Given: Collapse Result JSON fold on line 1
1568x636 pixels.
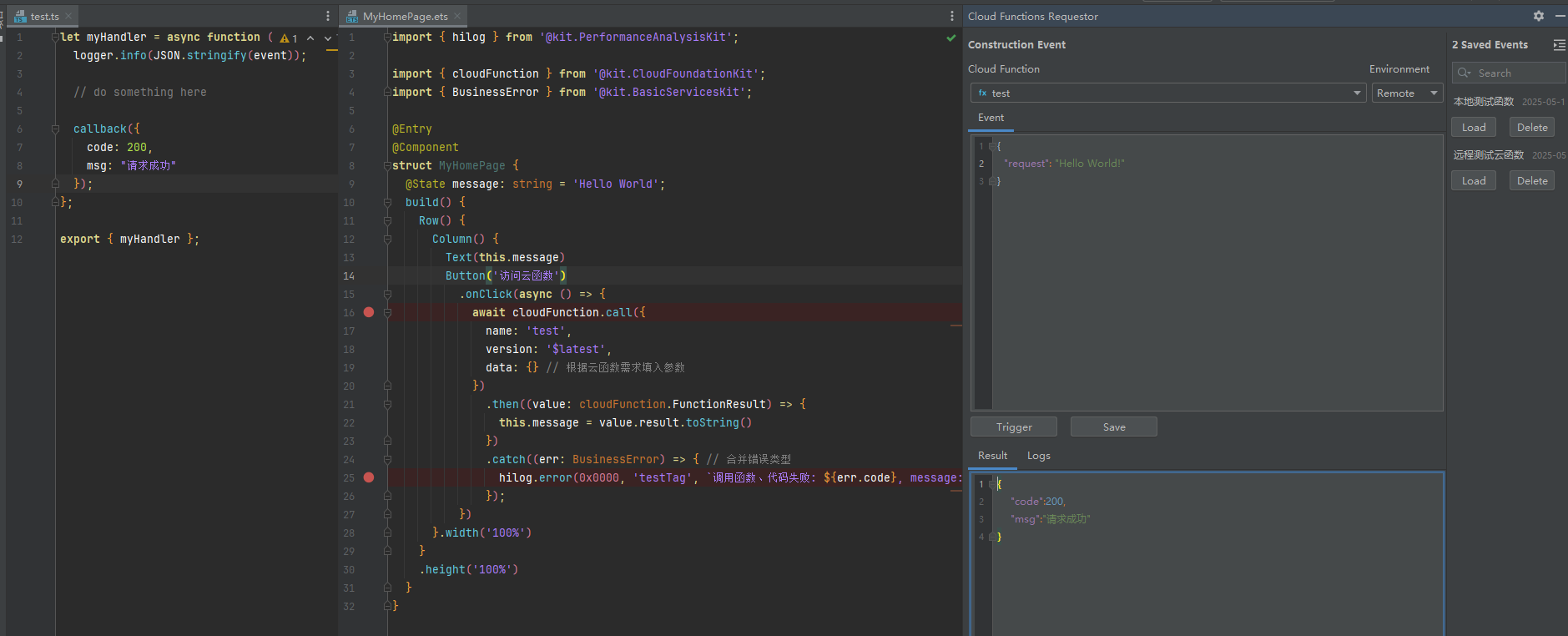Looking at the screenshot, I should click(x=991, y=484).
